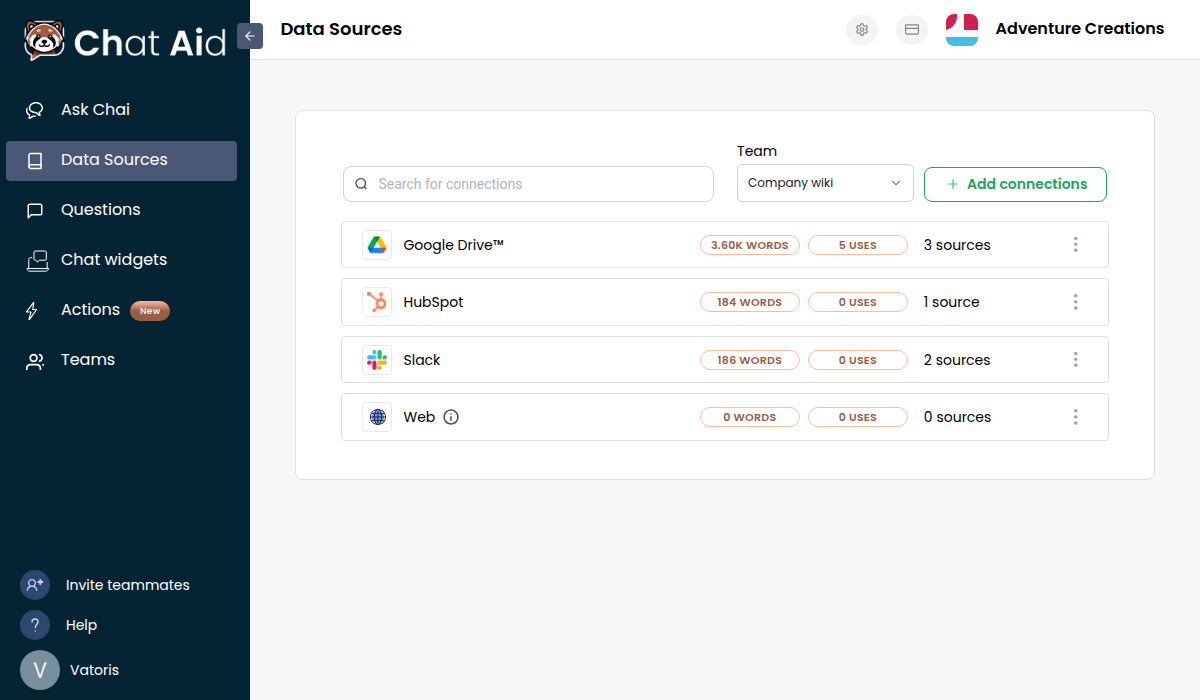Open billing via the card icon
The image size is (1200, 700).
click(x=912, y=30)
